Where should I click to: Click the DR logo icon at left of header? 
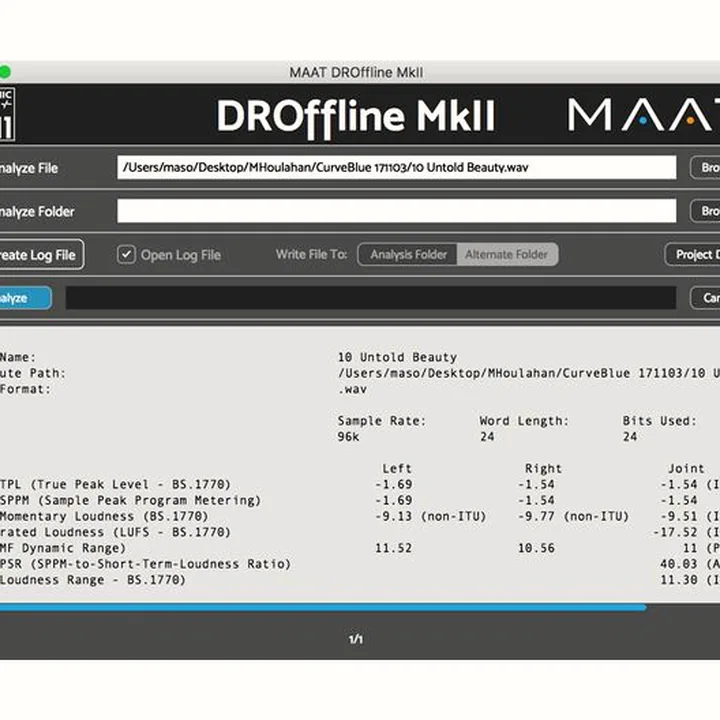pos(7,114)
